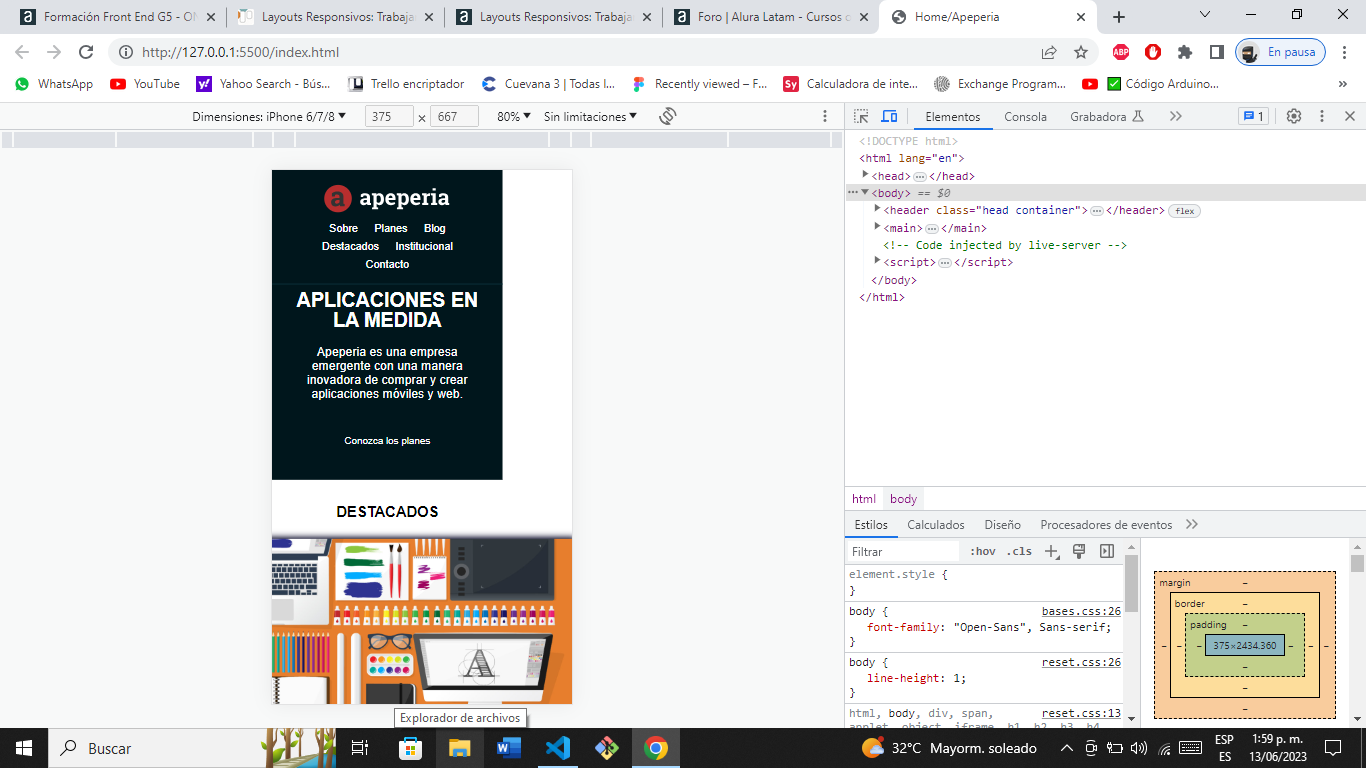
Task: Click the Contacto navigation link
Action: coord(387,264)
